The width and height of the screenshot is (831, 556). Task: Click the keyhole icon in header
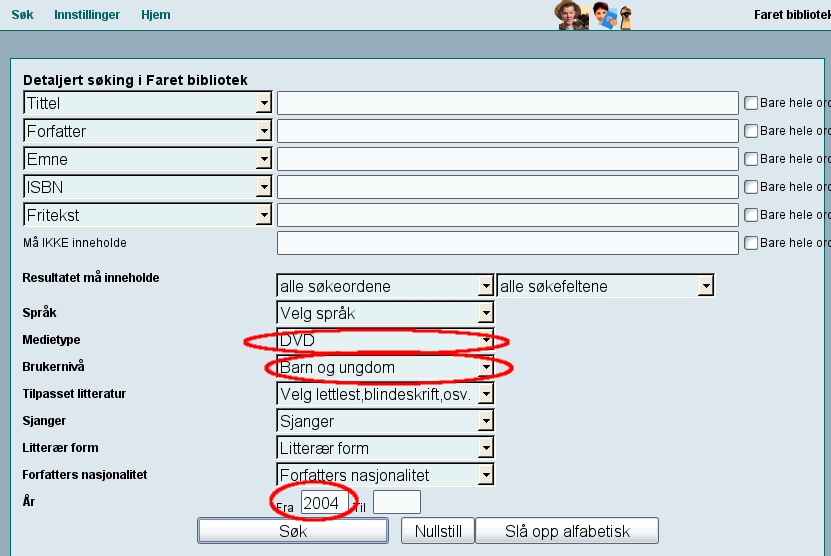click(626, 17)
